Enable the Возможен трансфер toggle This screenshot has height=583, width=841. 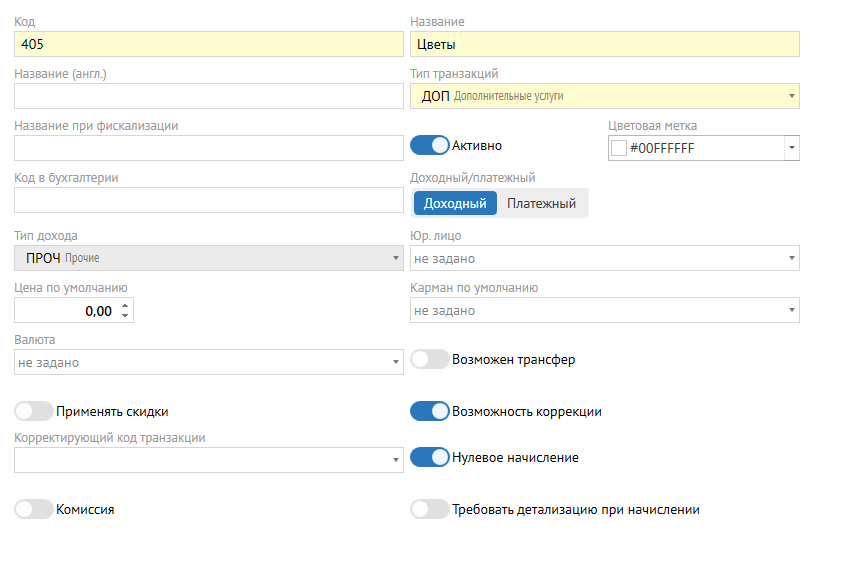pos(430,359)
